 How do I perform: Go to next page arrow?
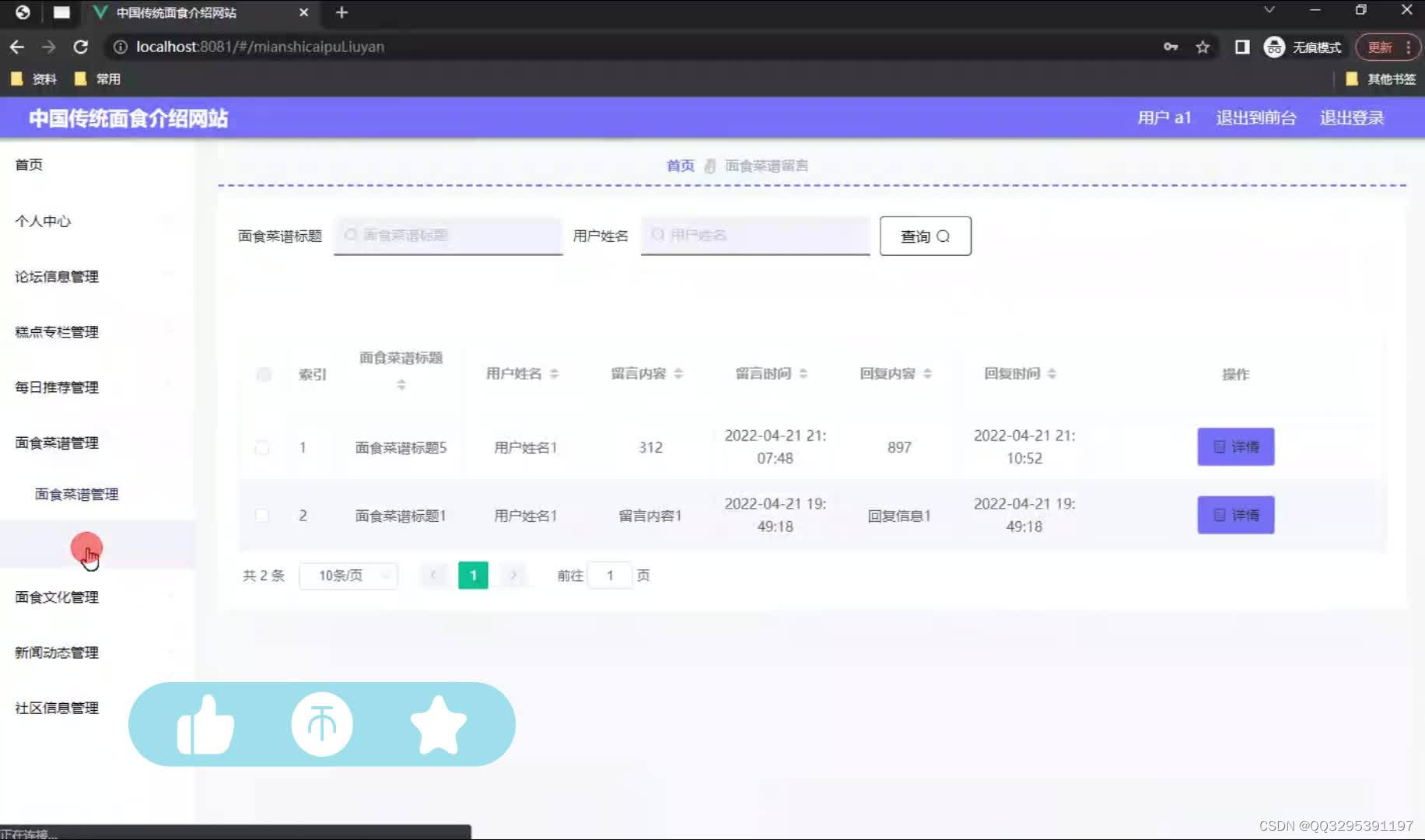pos(513,576)
